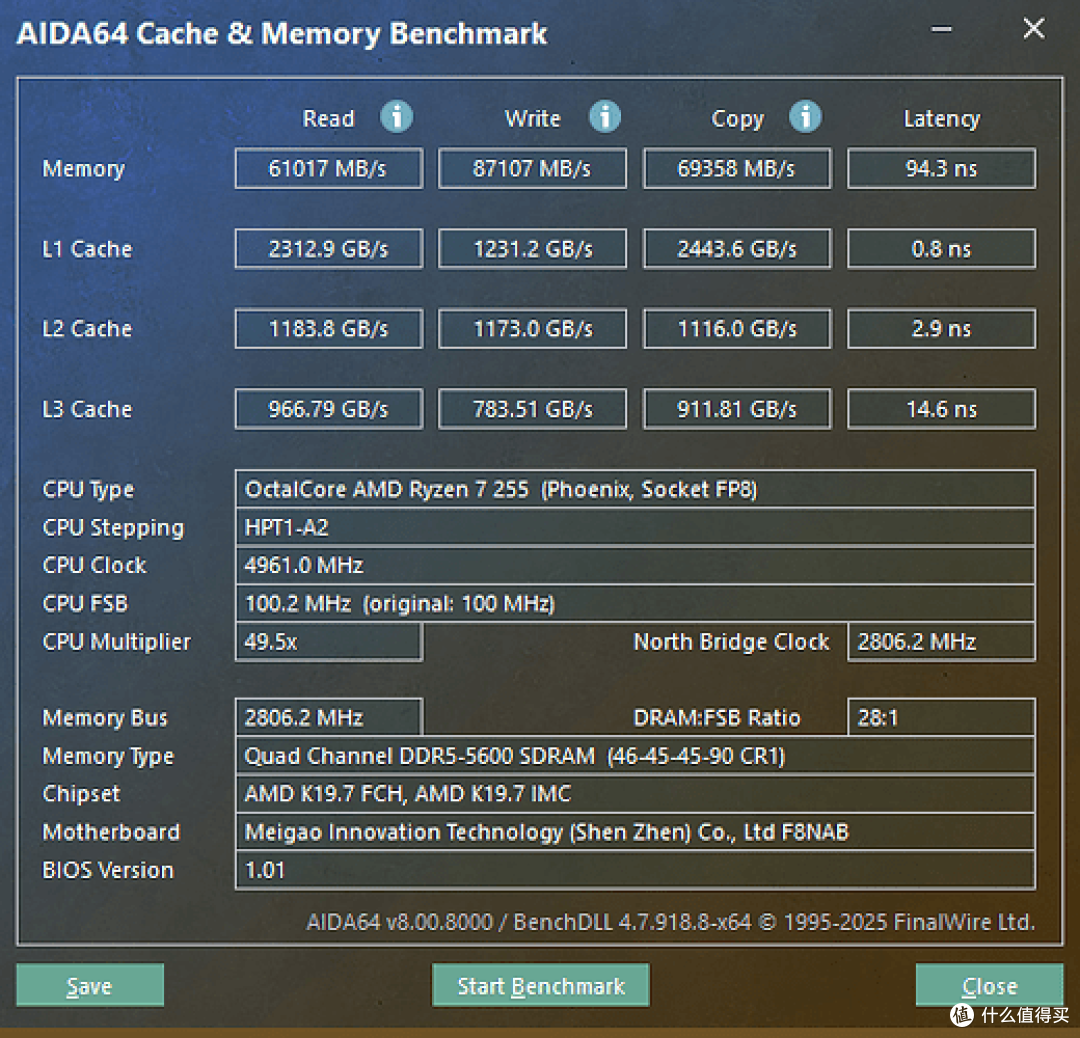1080x1038 pixels.
Task: Click the L1 Cache row label
Action: point(87,249)
